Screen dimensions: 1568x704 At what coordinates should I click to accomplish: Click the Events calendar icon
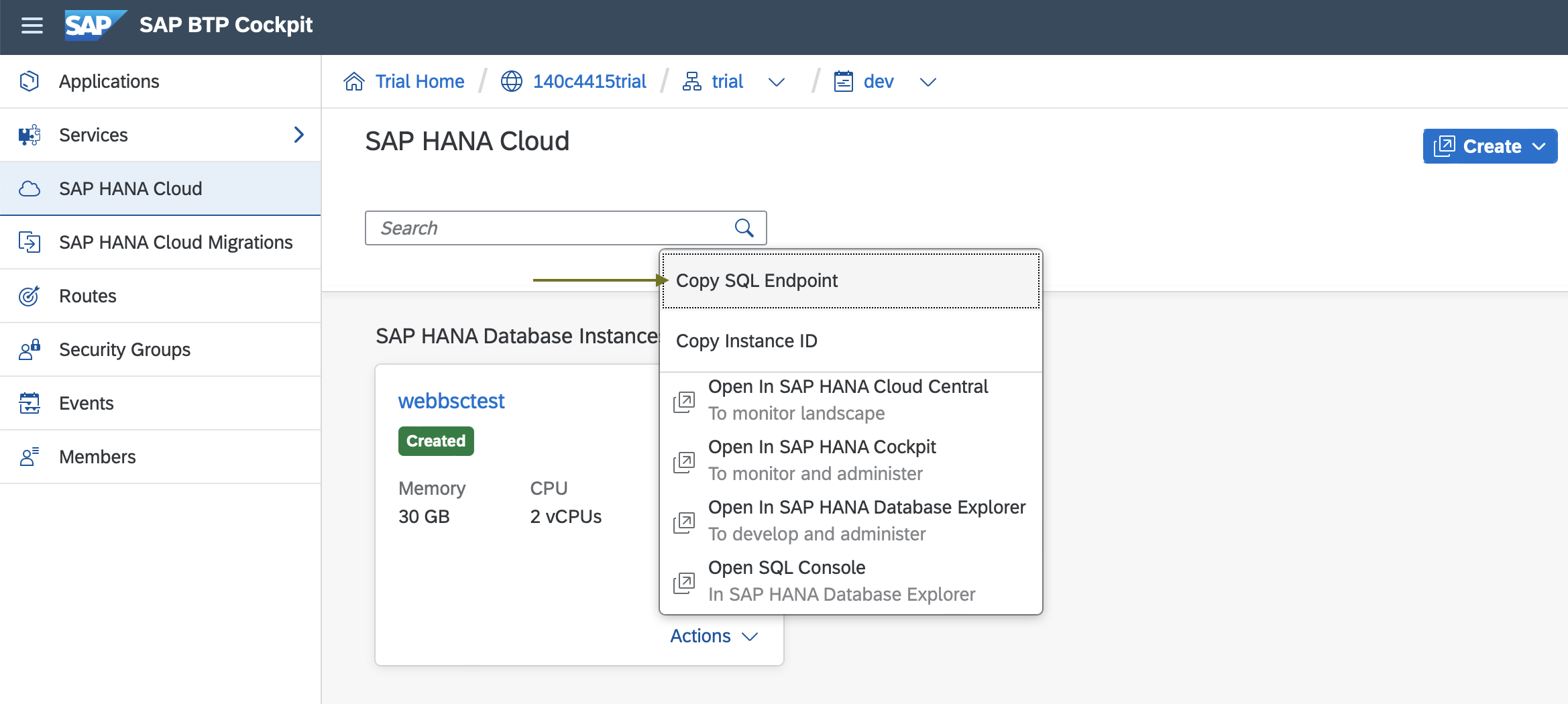click(x=30, y=403)
